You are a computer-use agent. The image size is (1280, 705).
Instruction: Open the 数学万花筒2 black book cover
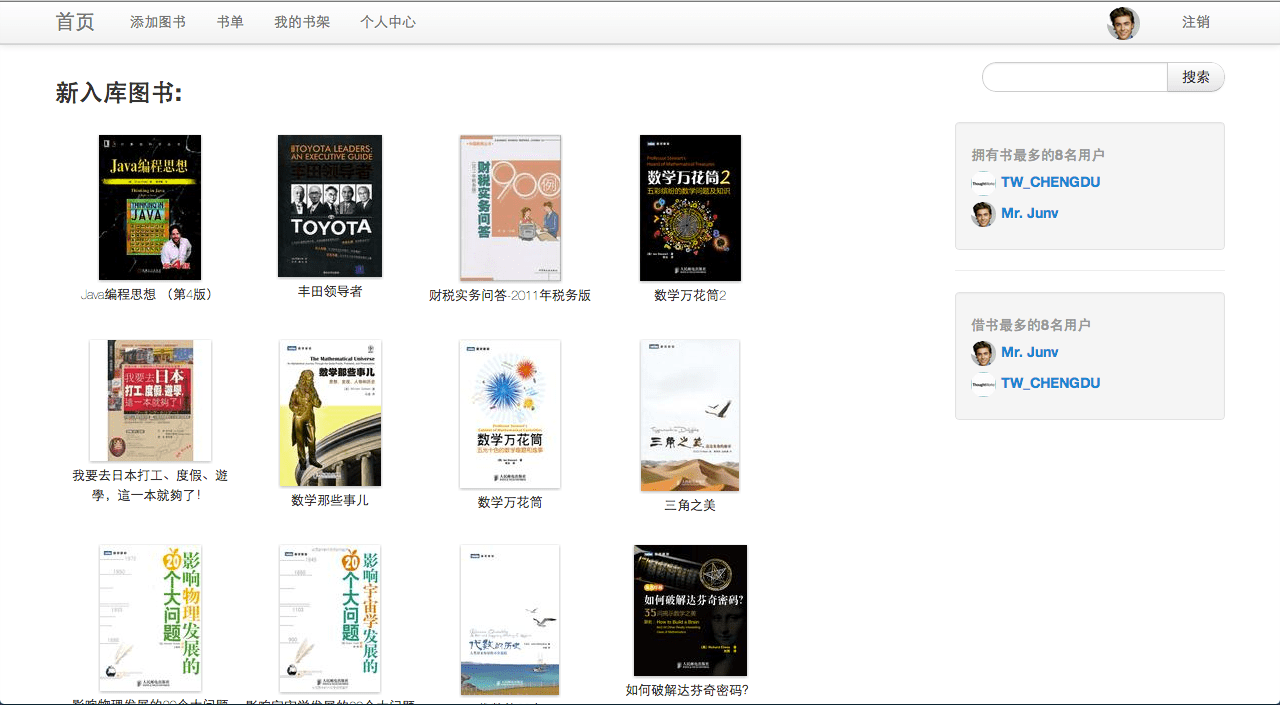(x=690, y=208)
